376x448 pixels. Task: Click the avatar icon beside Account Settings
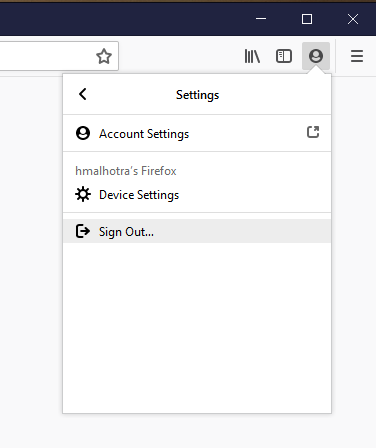point(83,133)
